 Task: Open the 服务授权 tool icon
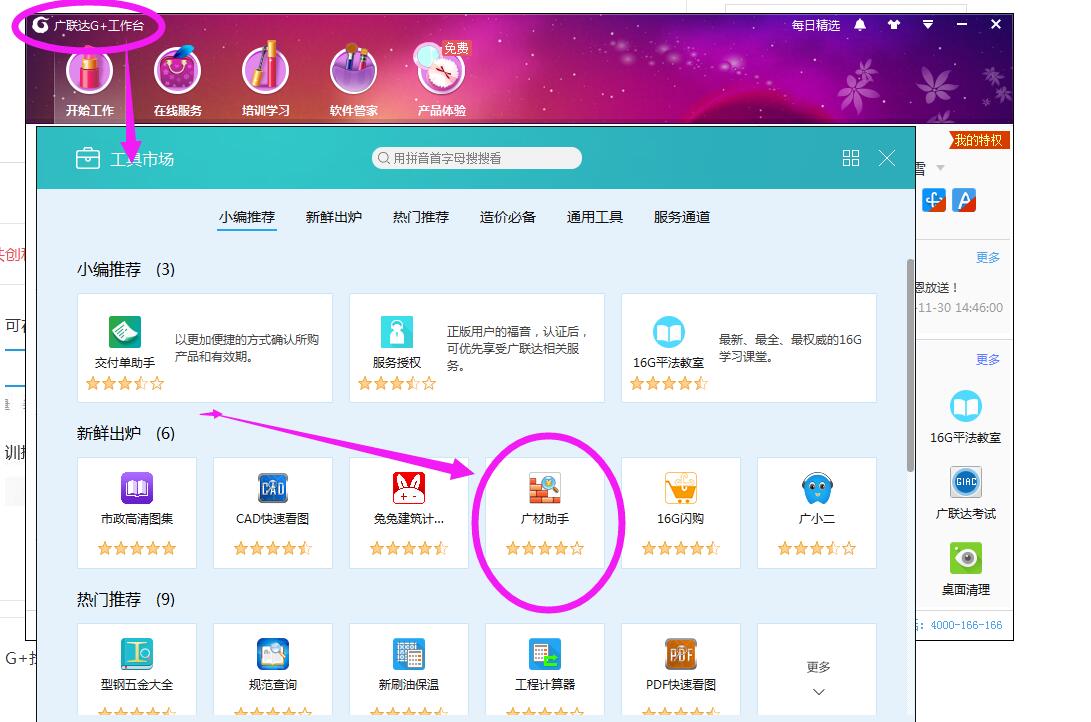[397, 332]
